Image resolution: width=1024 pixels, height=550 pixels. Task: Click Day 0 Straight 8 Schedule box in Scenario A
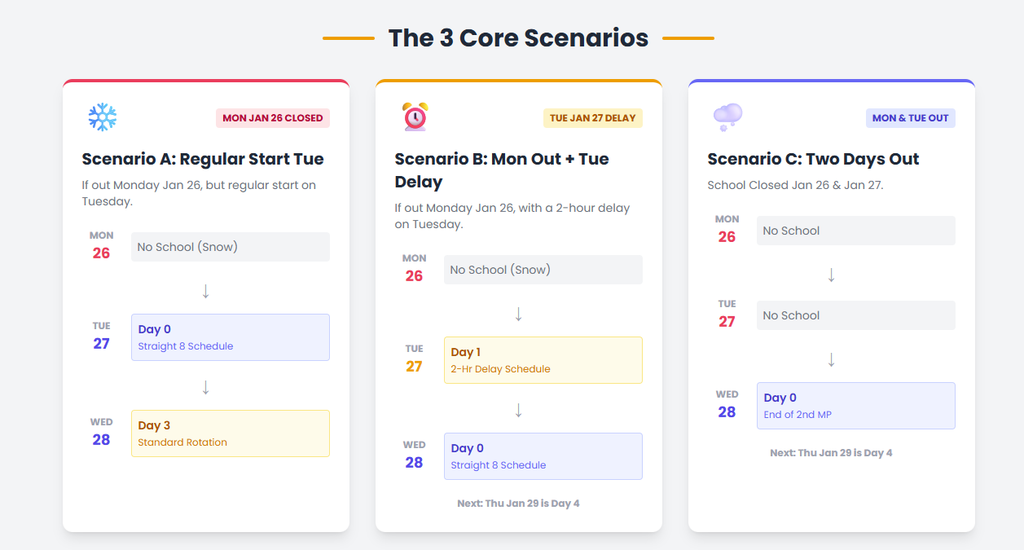pyautogui.click(x=230, y=337)
